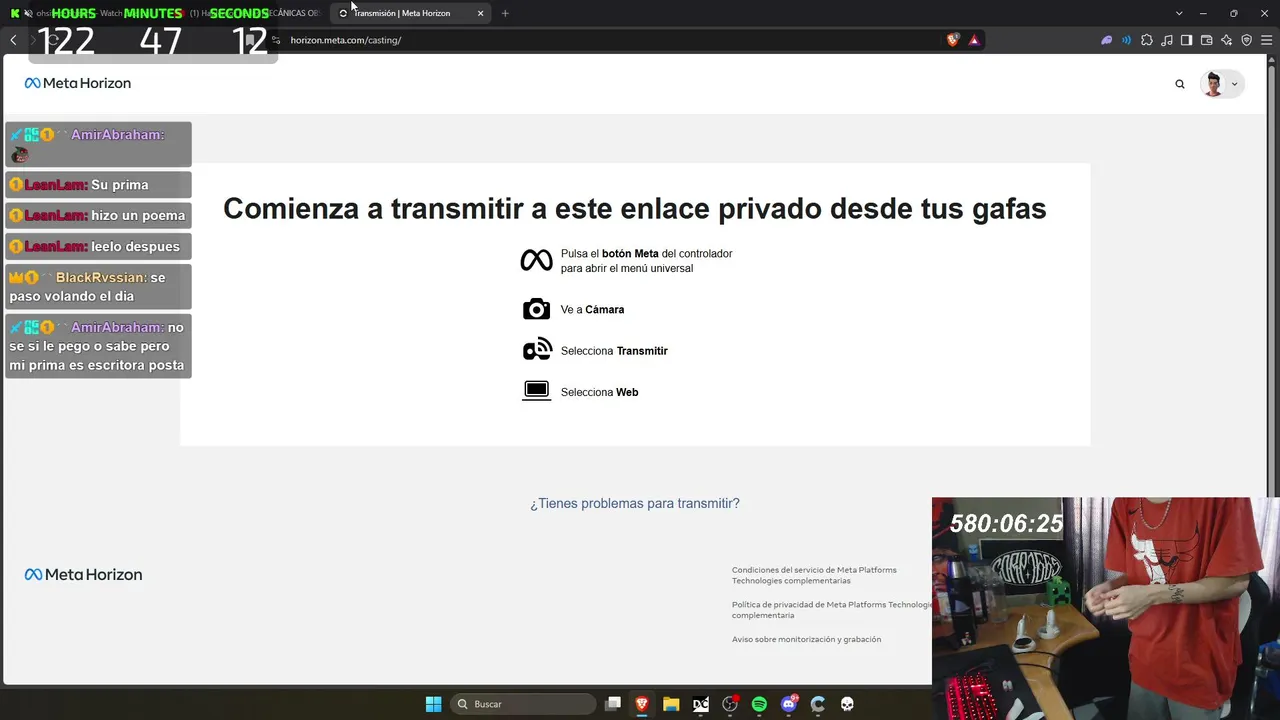Open Condiciones del servicio de Meta Platforms link
Image resolution: width=1280 pixels, height=720 pixels.
click(x=814, y=575)
